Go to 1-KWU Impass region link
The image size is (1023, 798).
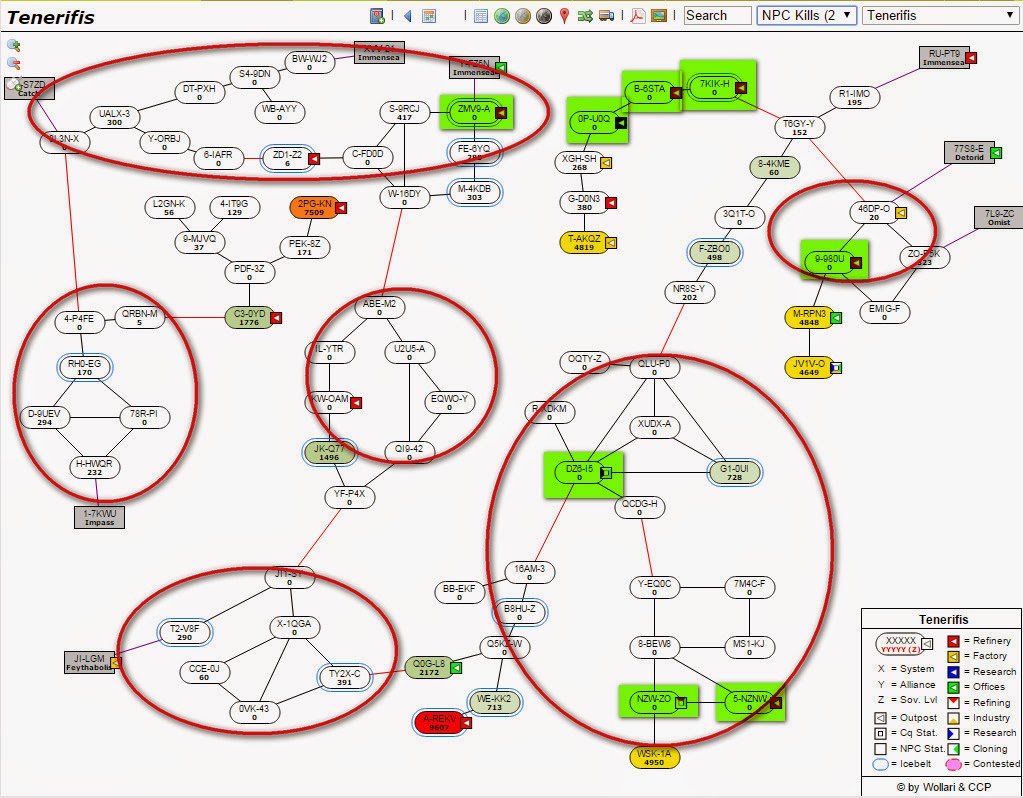pos(99,517)
